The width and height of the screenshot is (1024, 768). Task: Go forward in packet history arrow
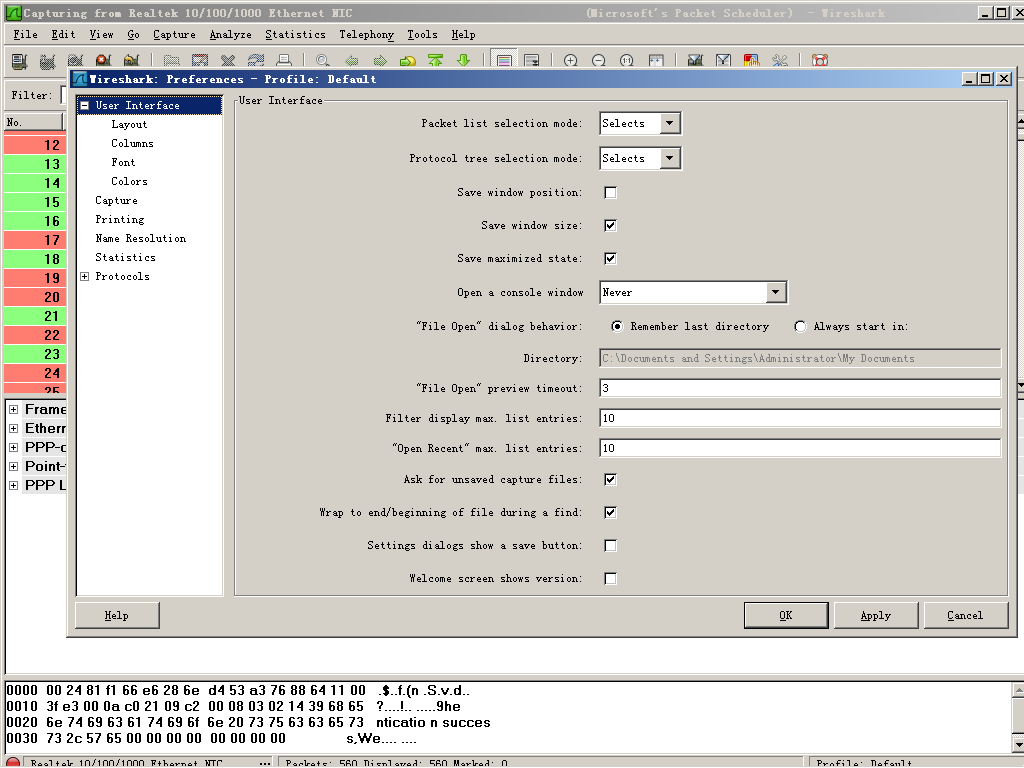(x=379, y=61)
